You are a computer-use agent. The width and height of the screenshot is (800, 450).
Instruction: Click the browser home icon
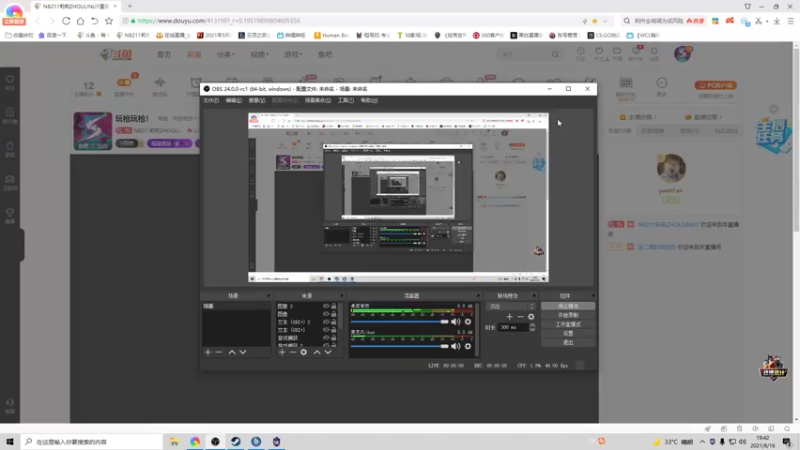click(x=80, y=21)
